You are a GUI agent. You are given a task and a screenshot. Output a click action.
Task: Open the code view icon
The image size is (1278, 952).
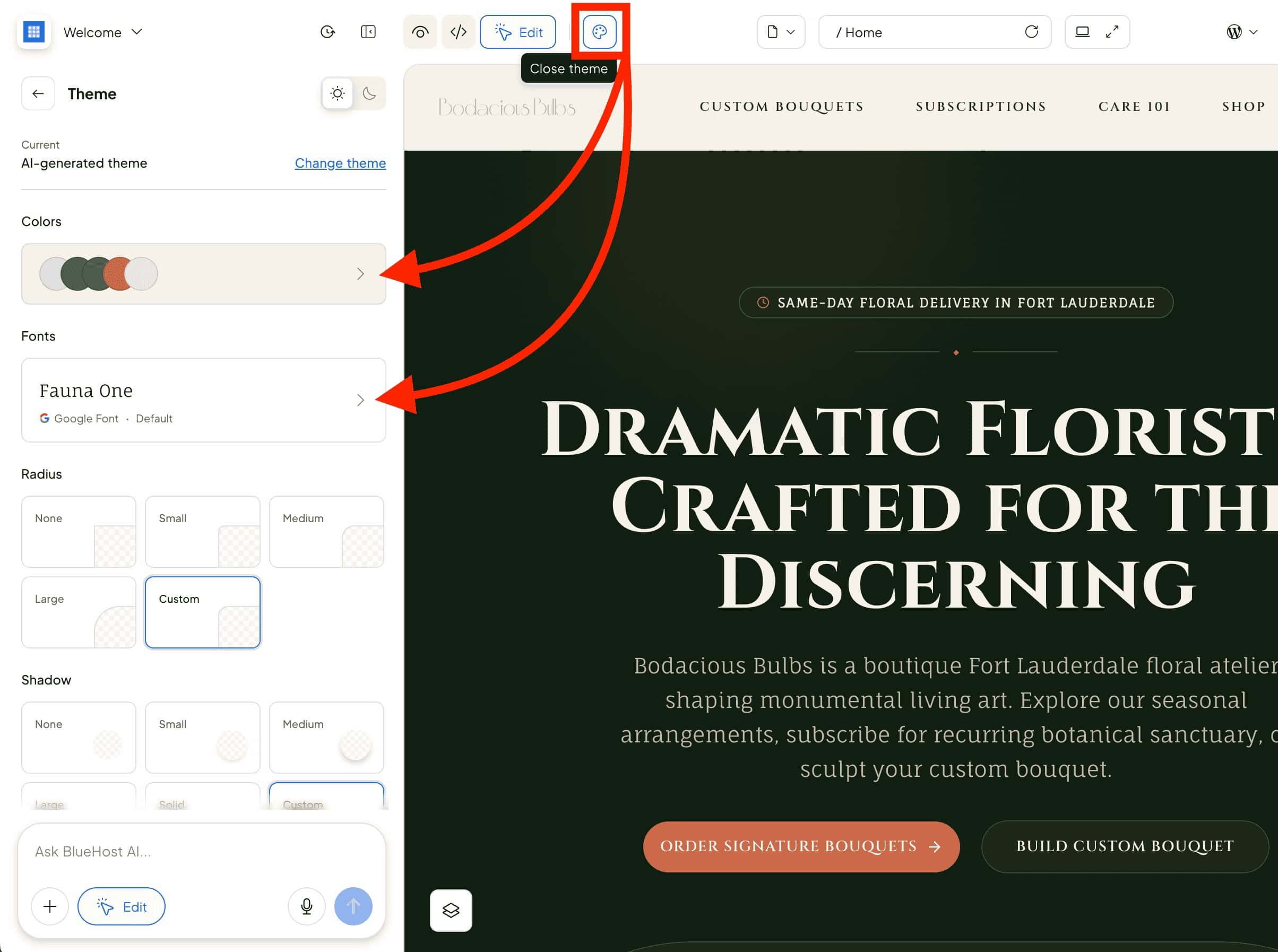pyautogui.click(x=459, y=32)
